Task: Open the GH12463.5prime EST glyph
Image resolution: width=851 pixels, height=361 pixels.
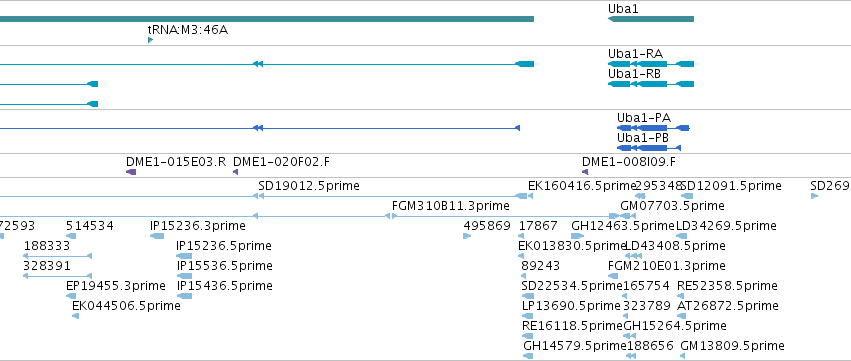Action: [577, 236]
